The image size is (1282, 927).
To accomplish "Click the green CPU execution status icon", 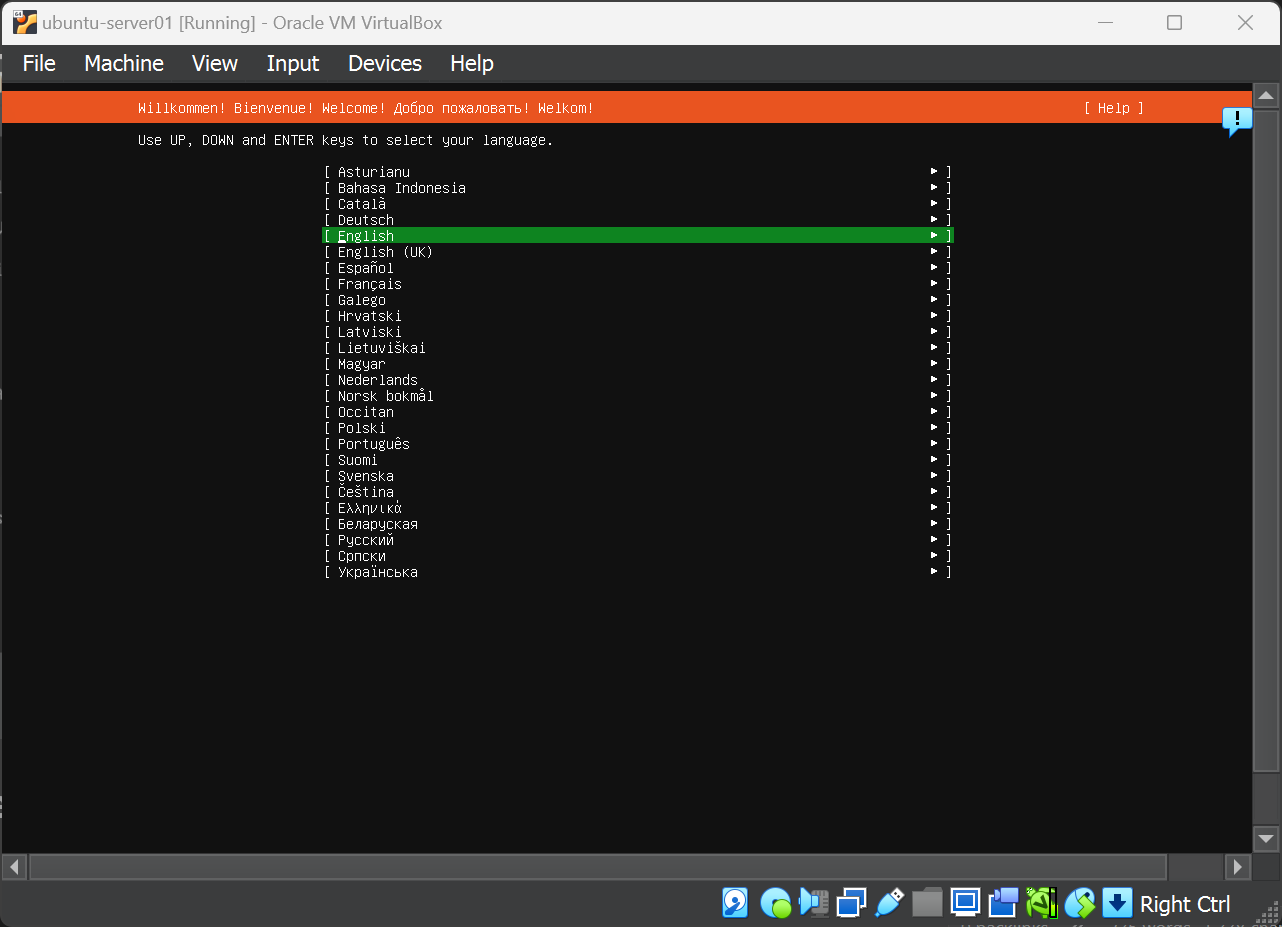I will click(x=1042, y=903).
